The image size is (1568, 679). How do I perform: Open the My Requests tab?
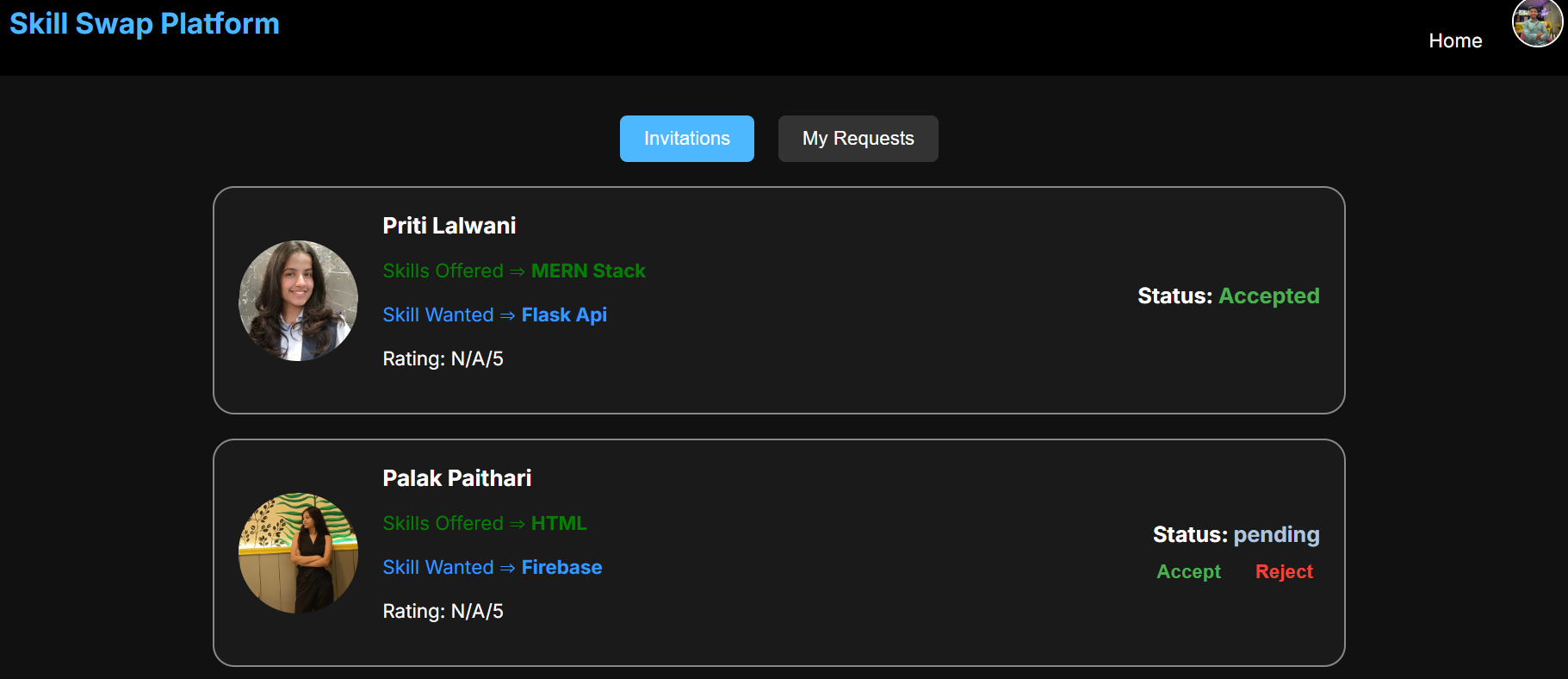click(x=858, y=139)
